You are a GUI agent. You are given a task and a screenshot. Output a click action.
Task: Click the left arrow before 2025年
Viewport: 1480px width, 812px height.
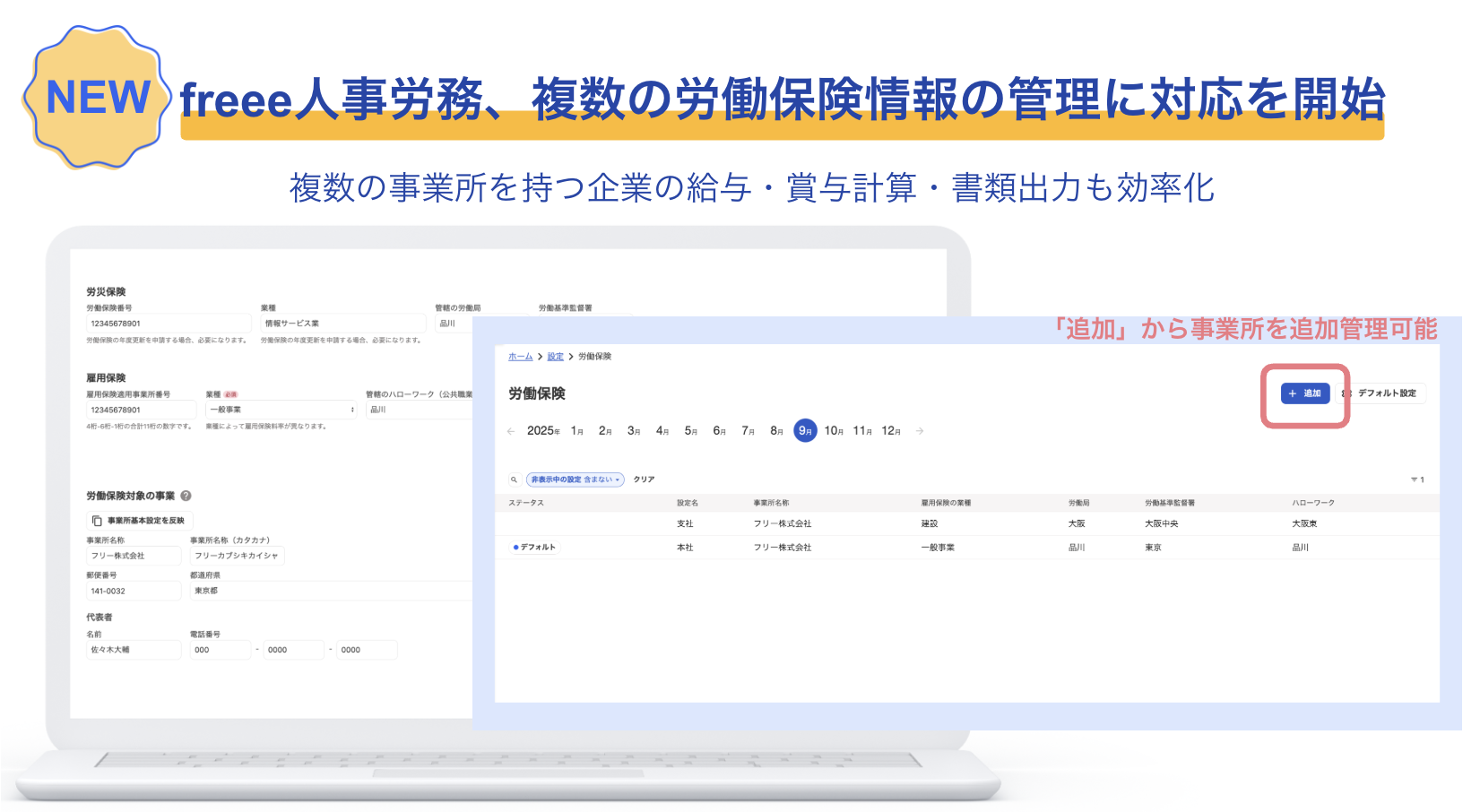(x=511, y=431)
